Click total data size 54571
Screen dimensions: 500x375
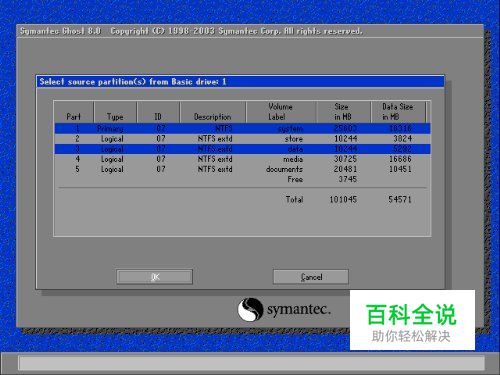pos(400,199)
